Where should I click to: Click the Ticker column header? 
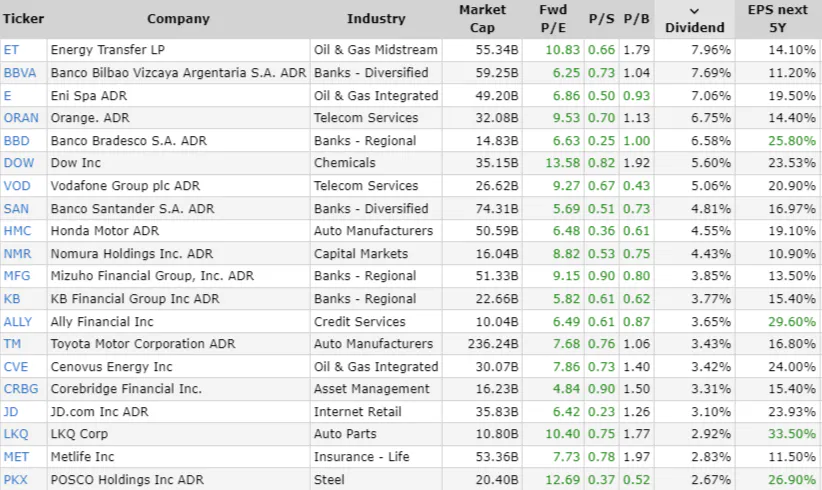click(23, 19)
